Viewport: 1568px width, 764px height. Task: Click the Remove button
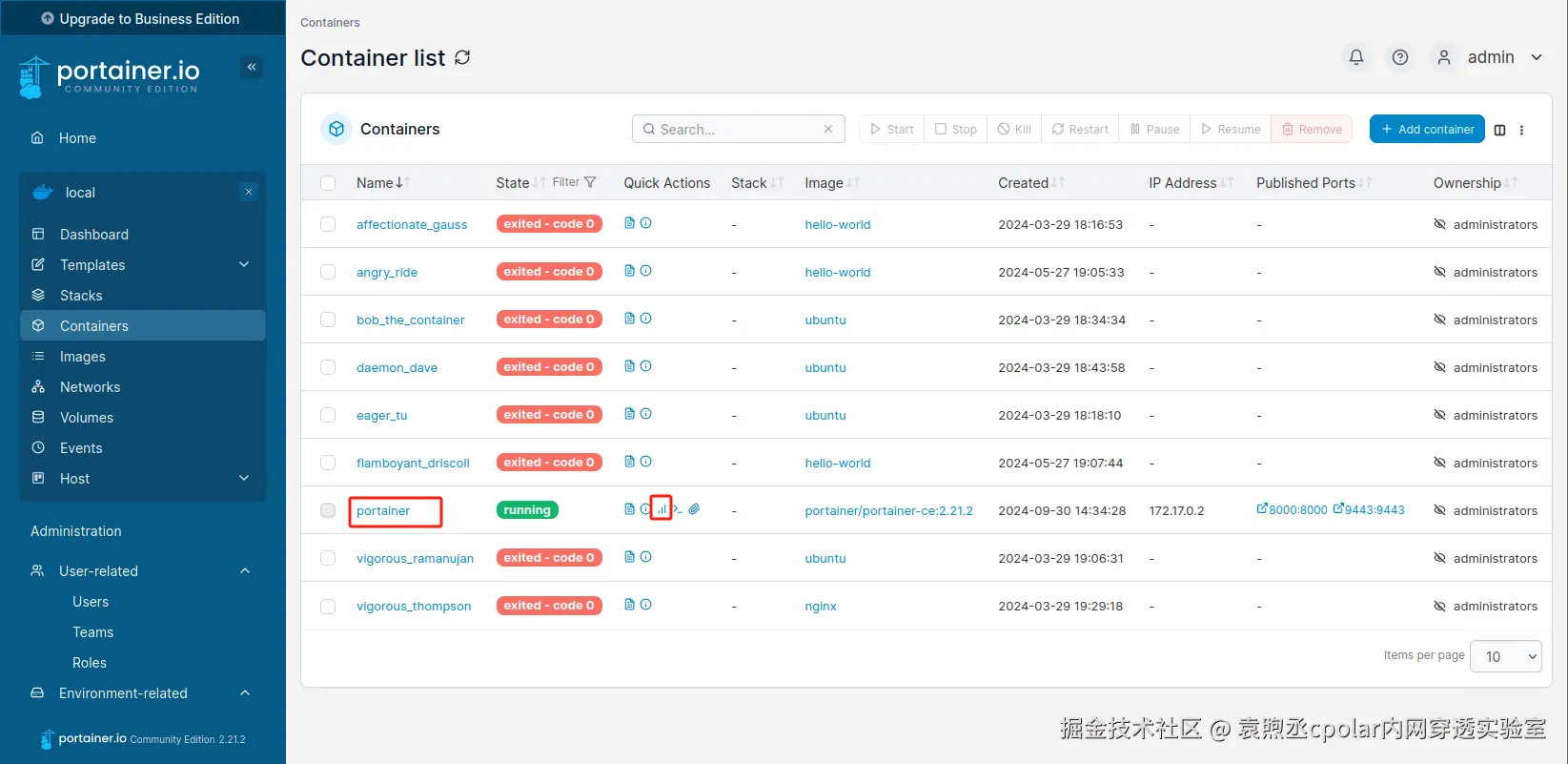(x=1312, y=129)
